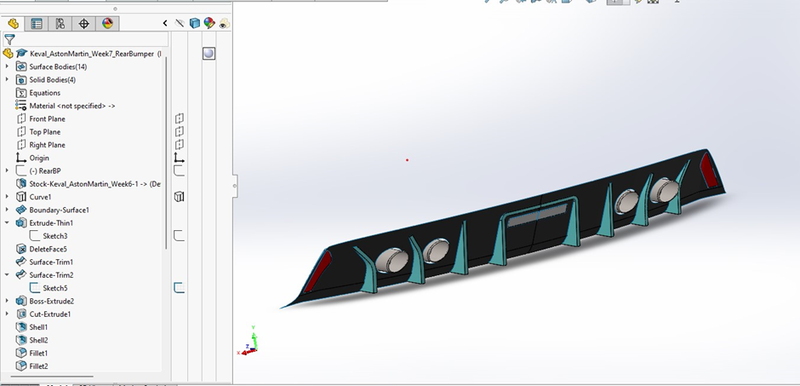This screenshot has width=800, height=386.
Task: Click the display mode cube column icon
Action: pyautogui.click(x=194, y=23)
